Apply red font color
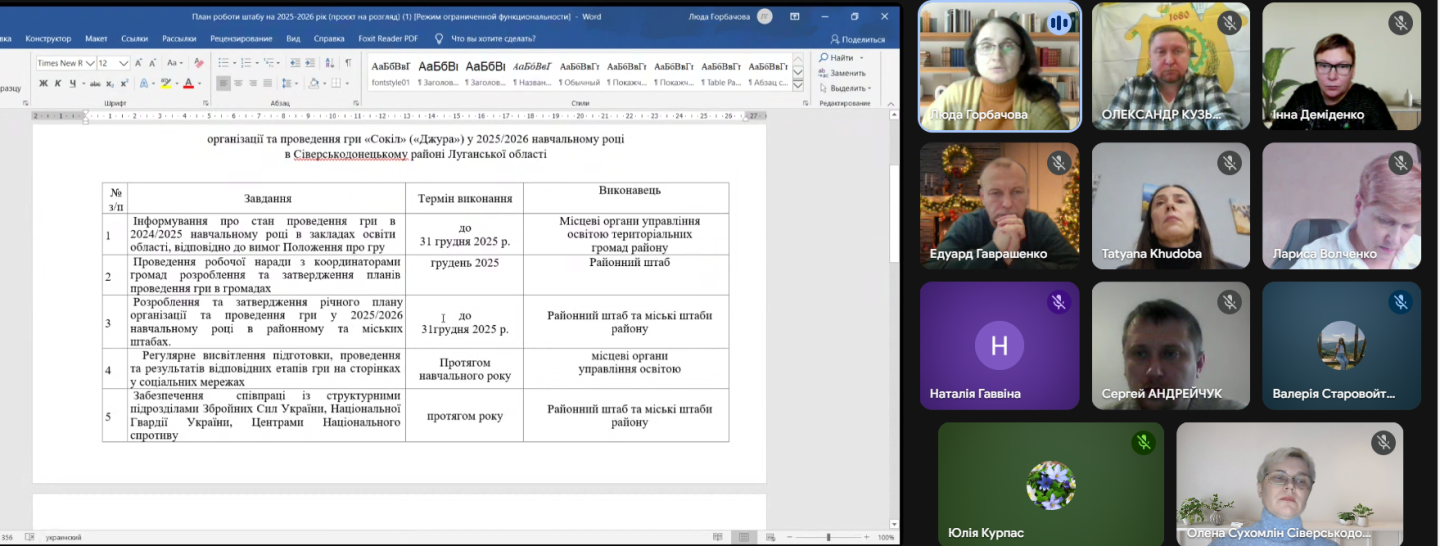The image size is (1440, 546). 188,83
